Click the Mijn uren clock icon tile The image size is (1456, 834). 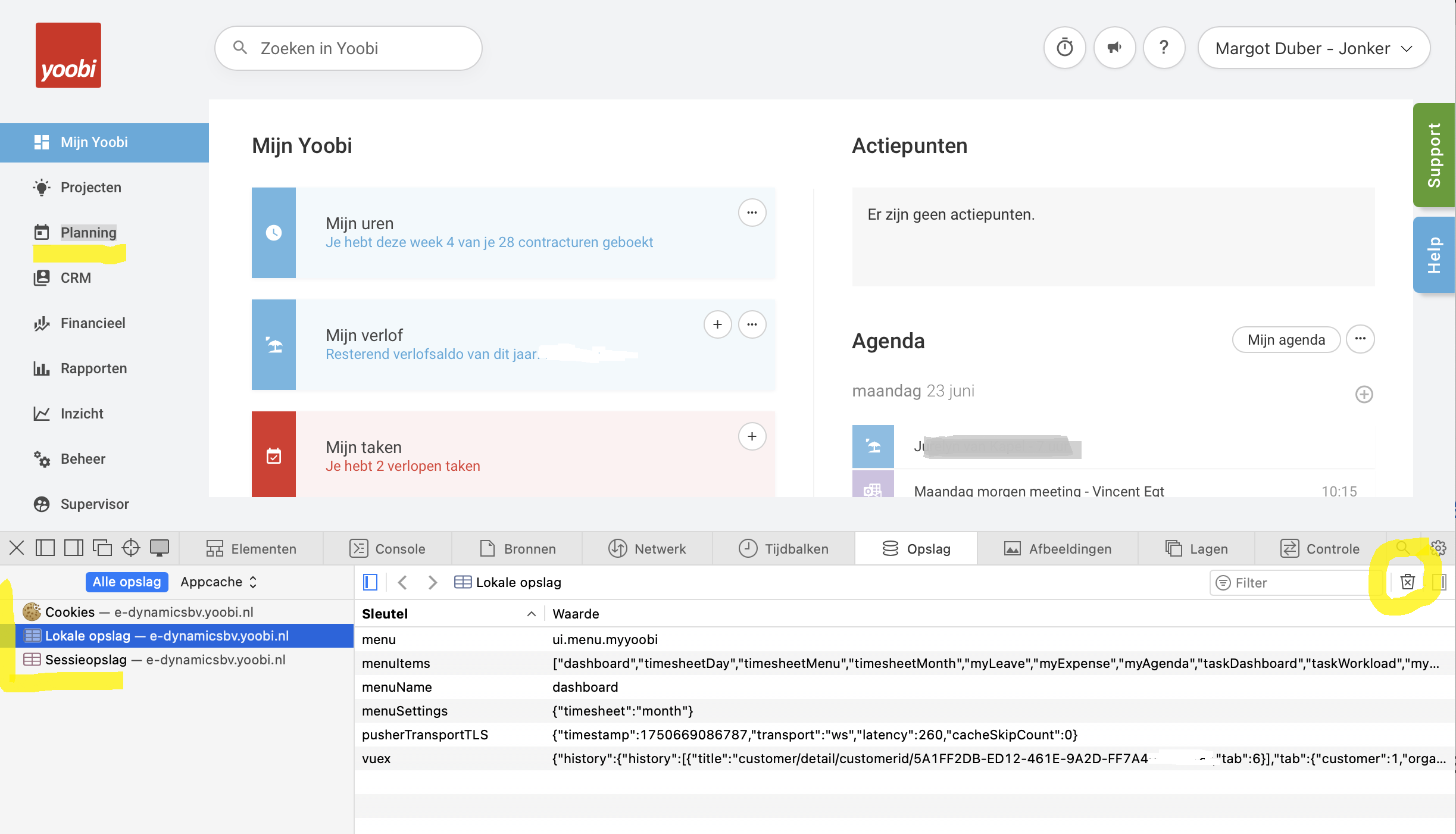274,233
